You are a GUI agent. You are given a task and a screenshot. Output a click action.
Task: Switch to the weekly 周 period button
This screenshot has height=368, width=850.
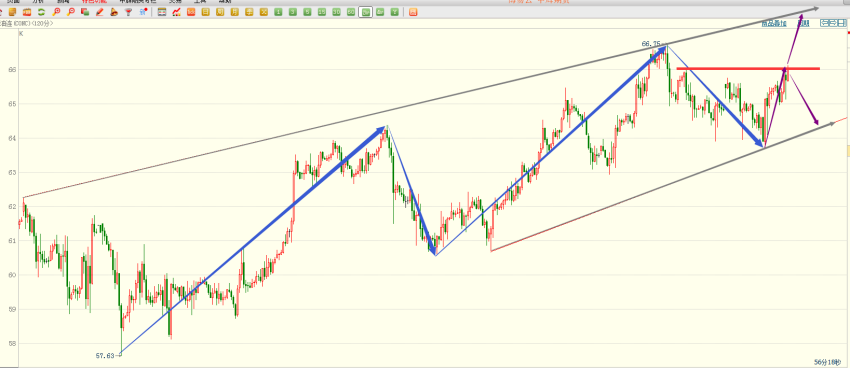coord(220,12)
